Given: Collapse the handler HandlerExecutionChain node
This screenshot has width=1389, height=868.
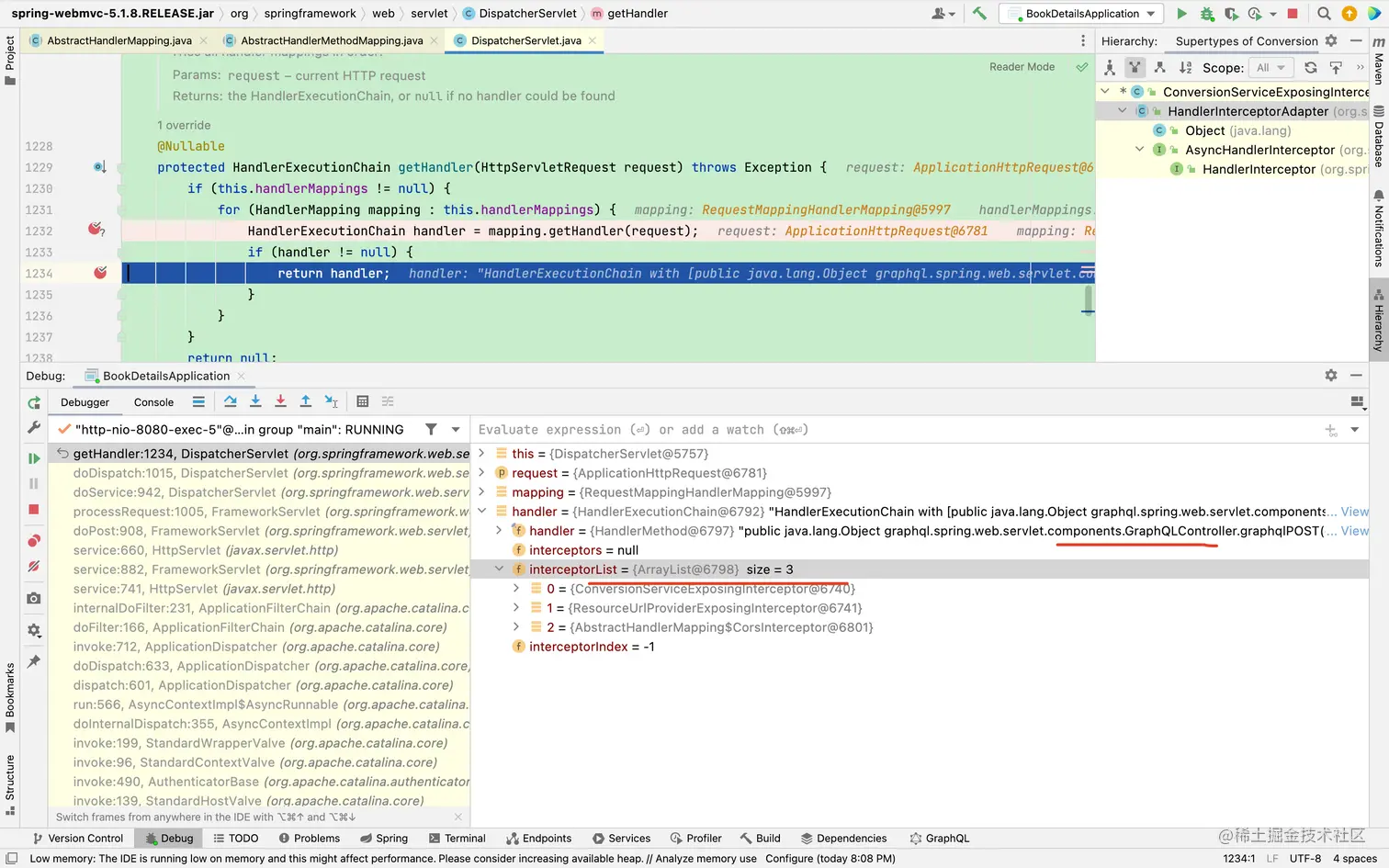Looking at the screenshot, I should tap(481, 512).
